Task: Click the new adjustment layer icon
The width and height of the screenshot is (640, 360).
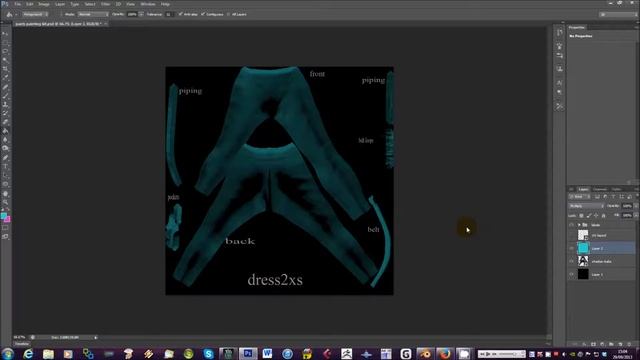Action: (x=602, y=344)
